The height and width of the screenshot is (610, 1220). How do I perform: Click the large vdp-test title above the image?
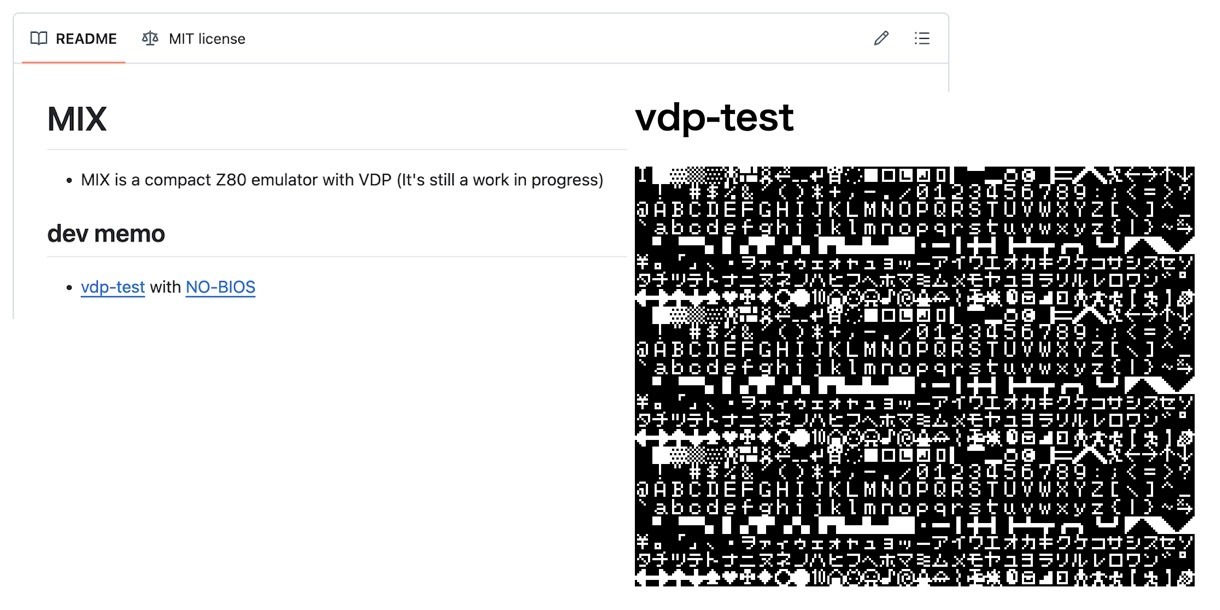click(x=714, y=118)
